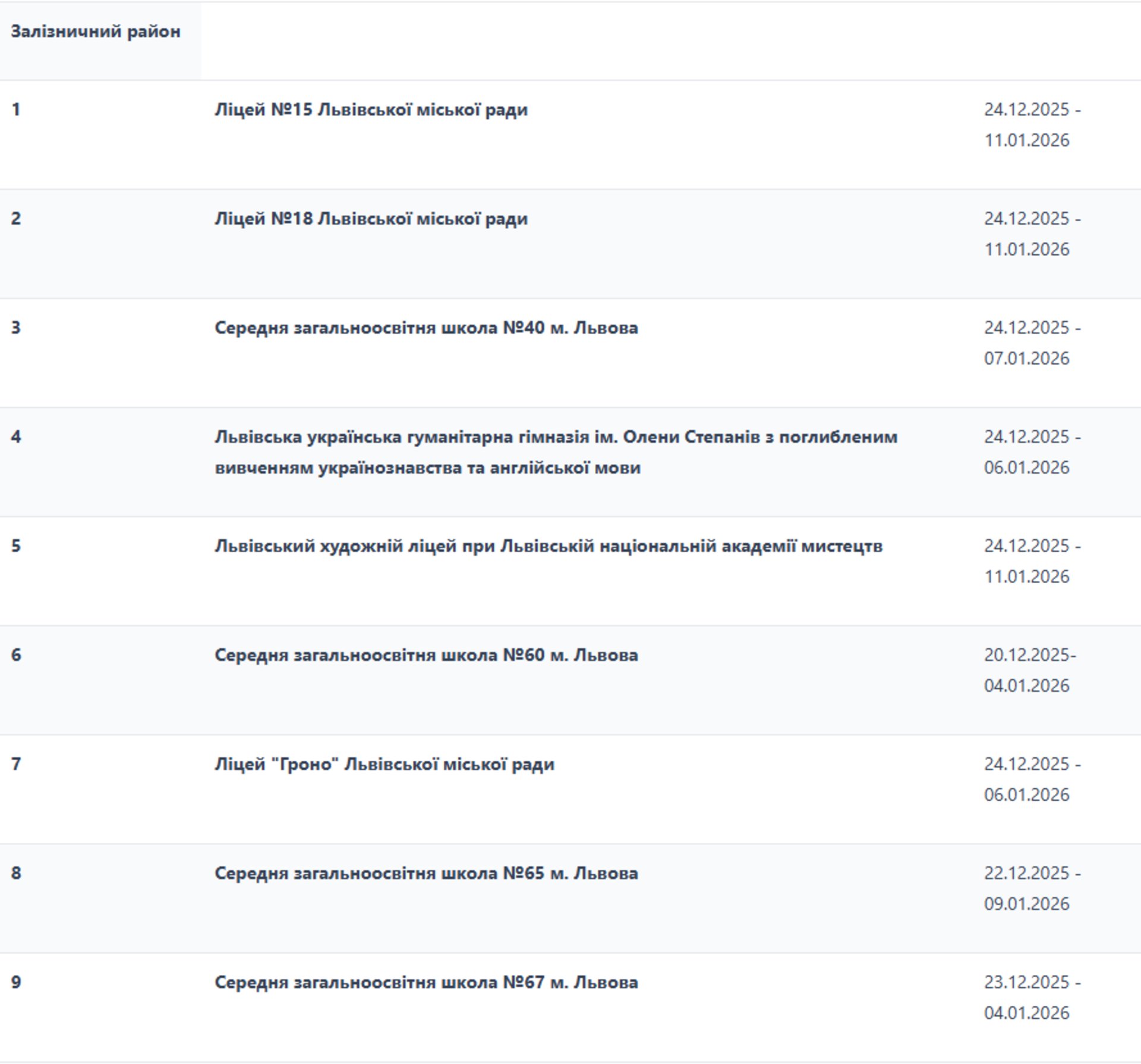1141x1064 pixels.
Task: Select Ліцей №15 Львівської міської ради
Action: coord(371,110)
